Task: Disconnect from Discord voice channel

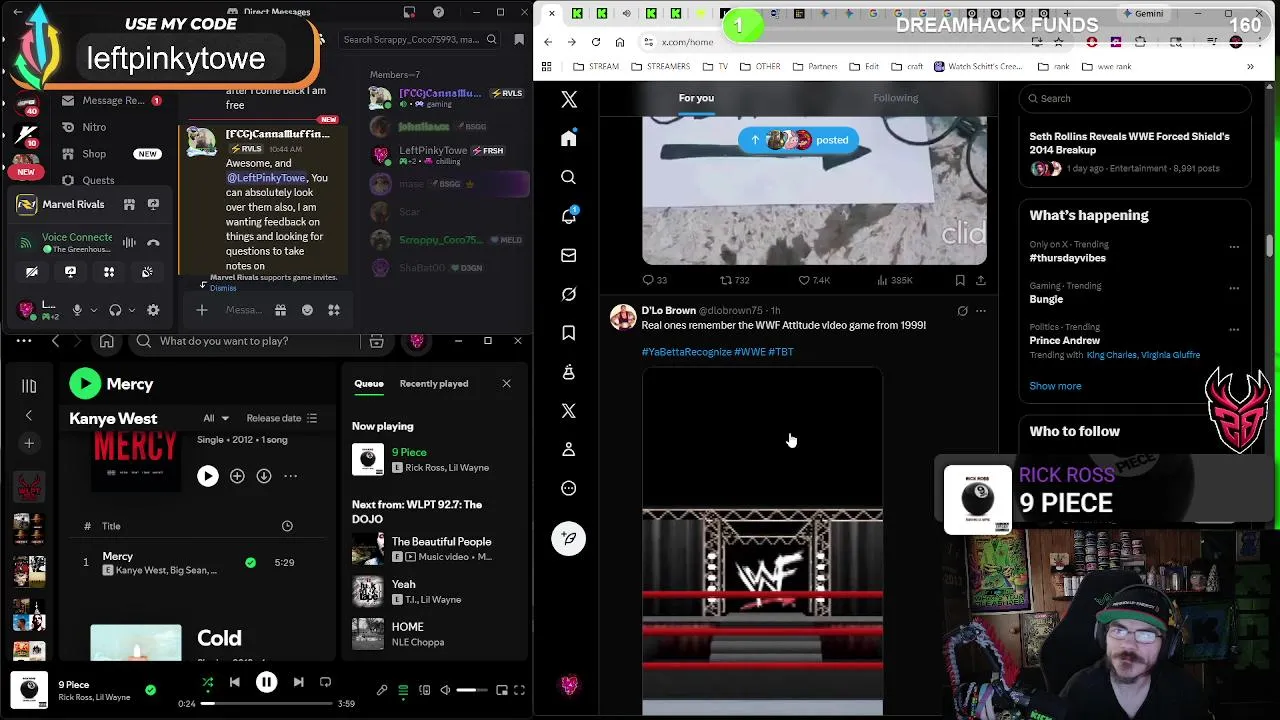Action: pos(153,243)
